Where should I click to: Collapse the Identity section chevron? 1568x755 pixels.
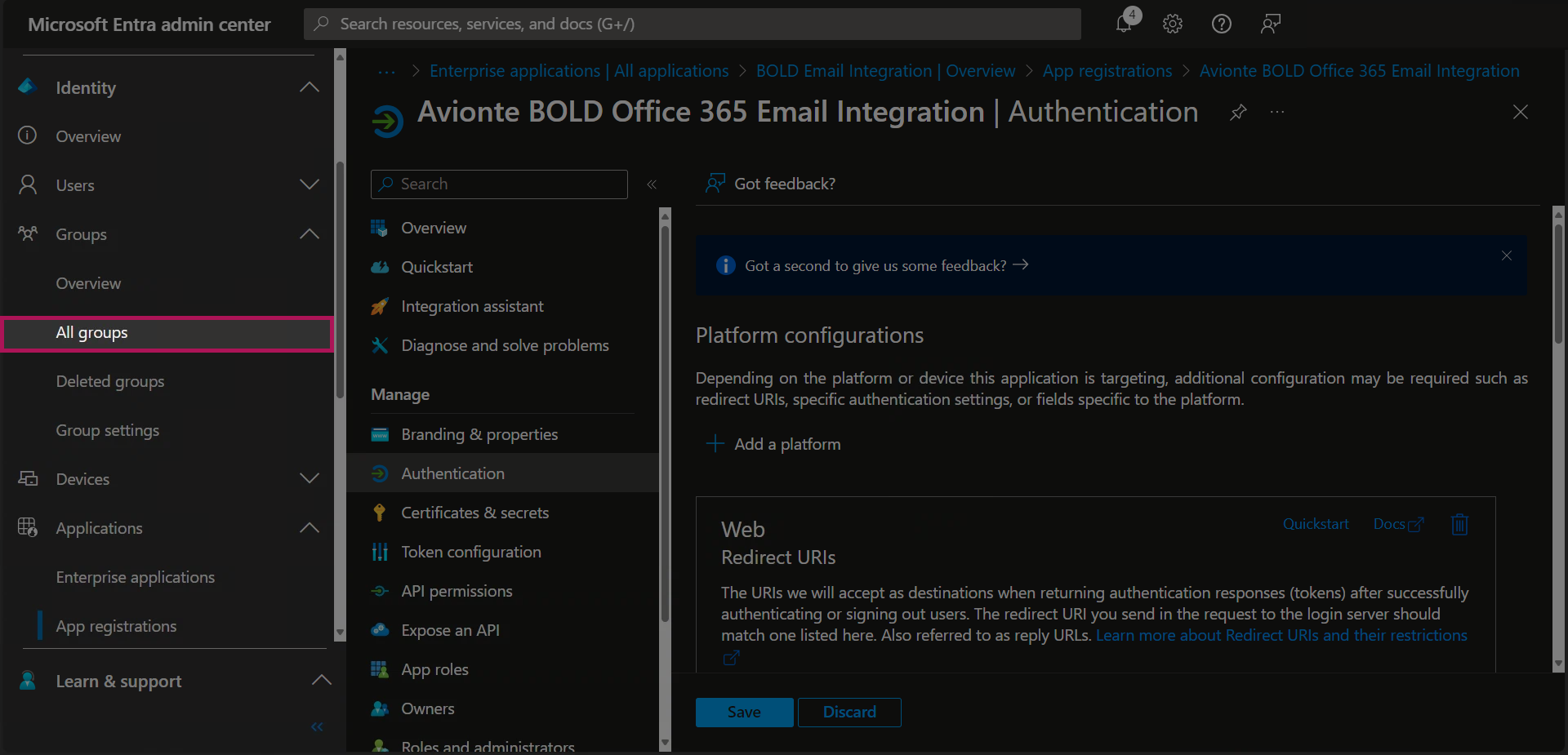click(310, 87)
